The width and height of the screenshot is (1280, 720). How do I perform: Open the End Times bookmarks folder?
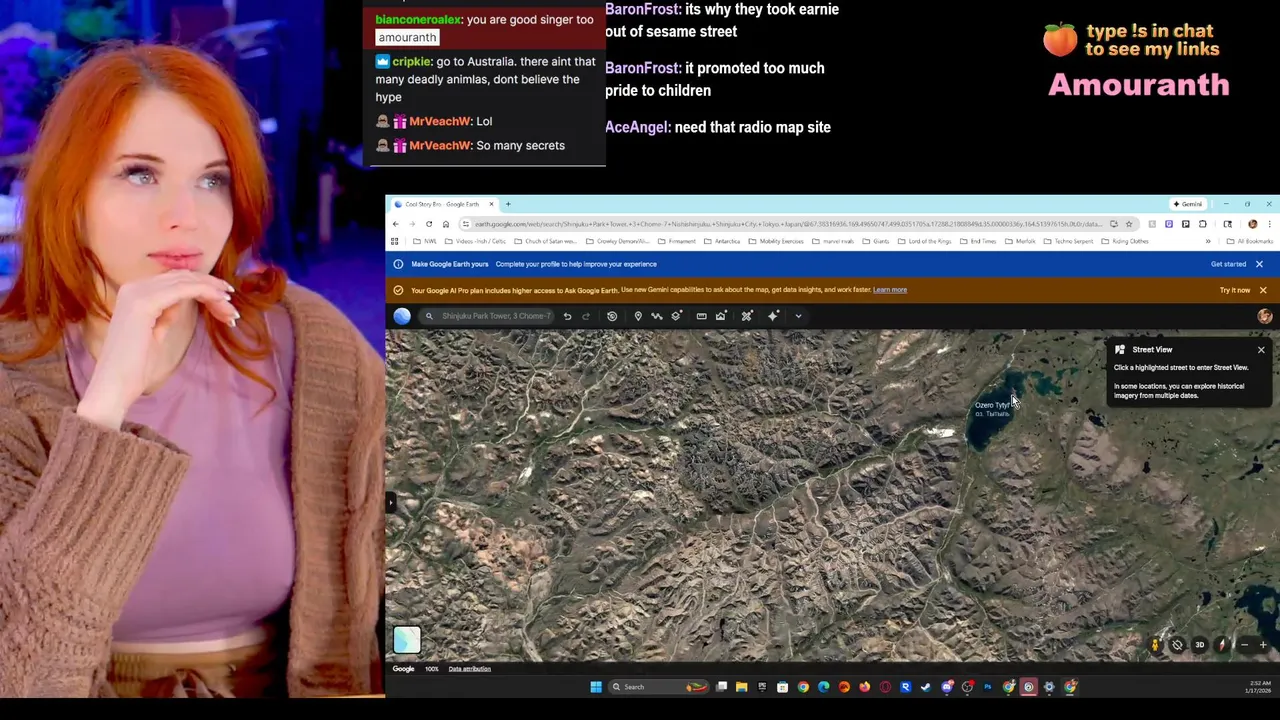(978, 241)
